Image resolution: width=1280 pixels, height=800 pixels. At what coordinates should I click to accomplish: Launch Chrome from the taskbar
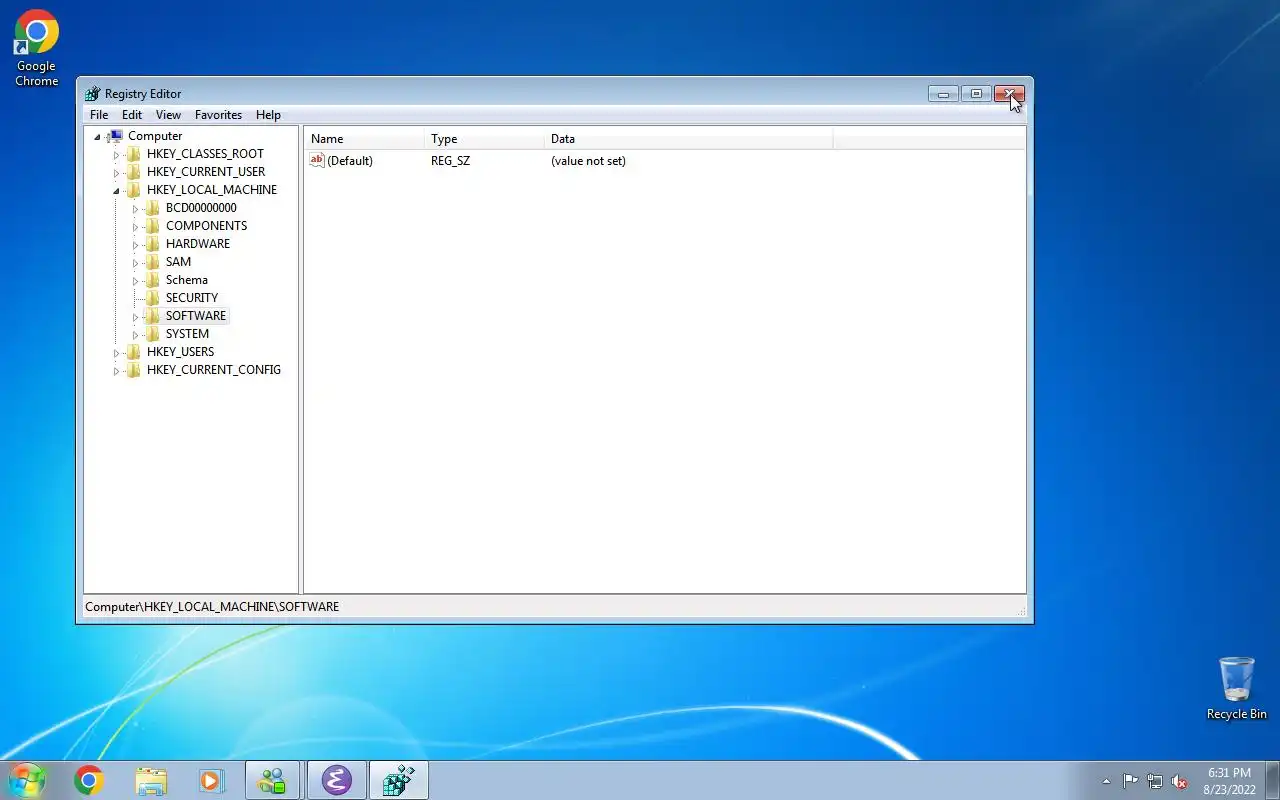(89, 780)
